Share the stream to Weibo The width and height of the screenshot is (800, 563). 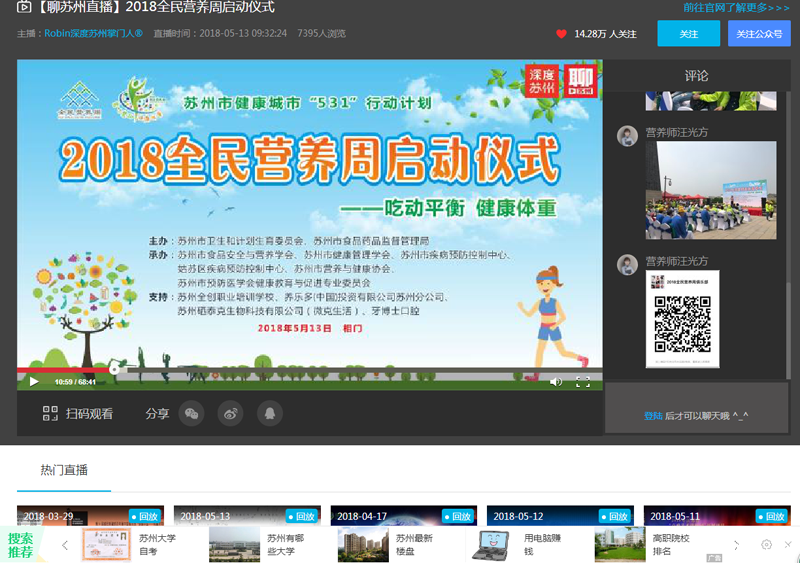pyautogui.click(x=230, y=413)
